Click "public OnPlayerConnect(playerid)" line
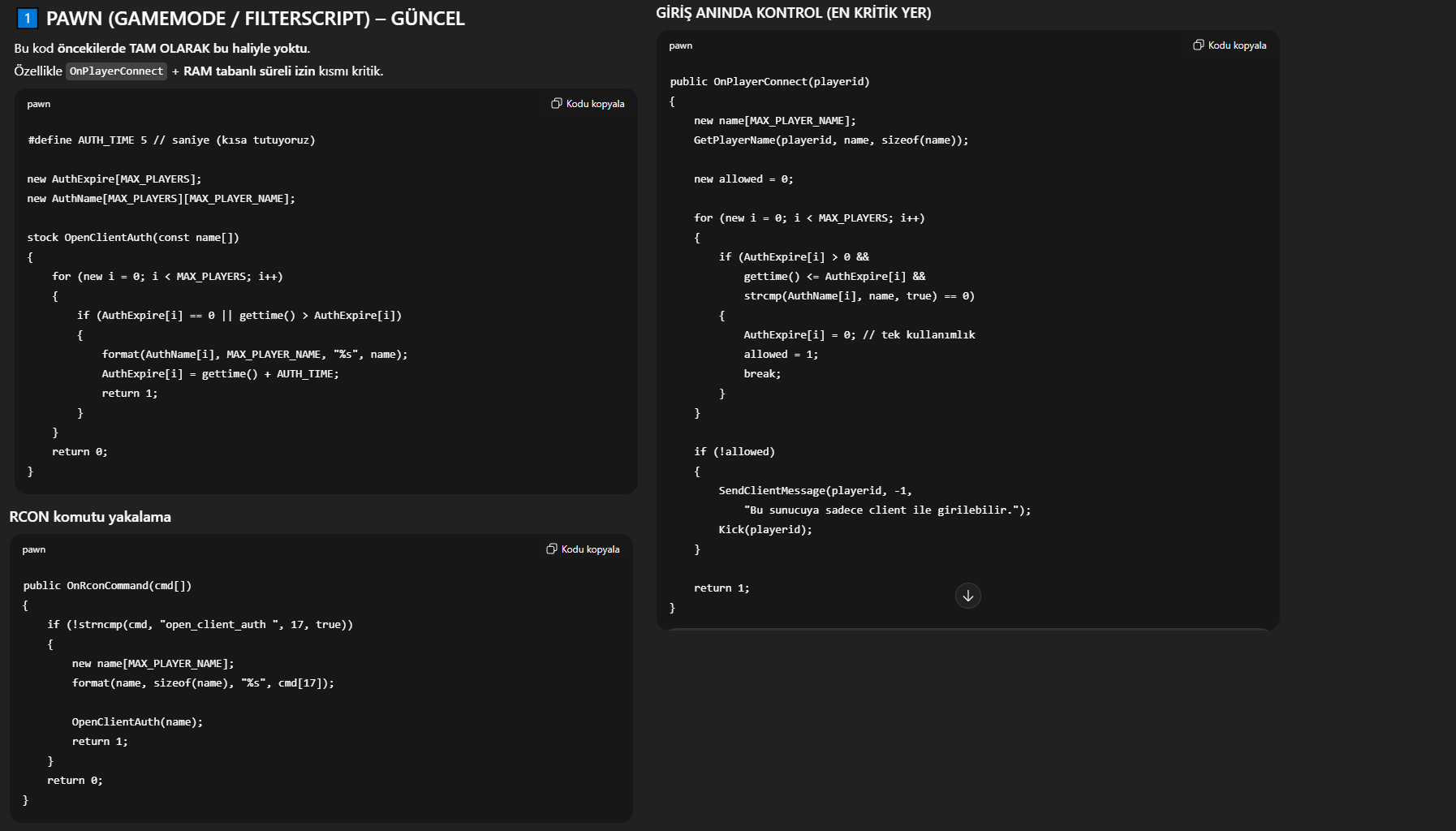The width and height of the screenshot is (1456, 831). (x=769, y=82)
